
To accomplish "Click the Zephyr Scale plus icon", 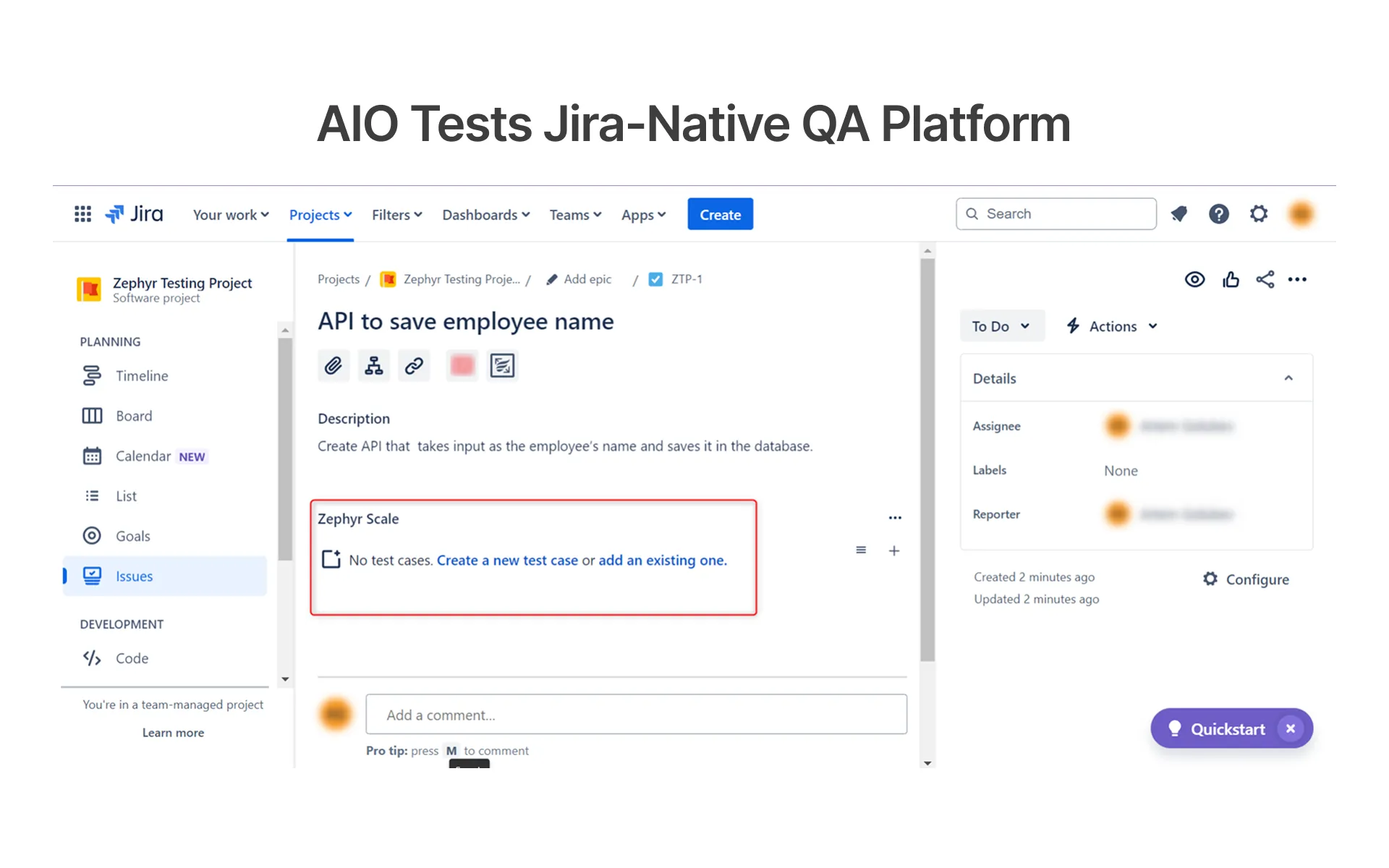I will [x=894, y=551].
